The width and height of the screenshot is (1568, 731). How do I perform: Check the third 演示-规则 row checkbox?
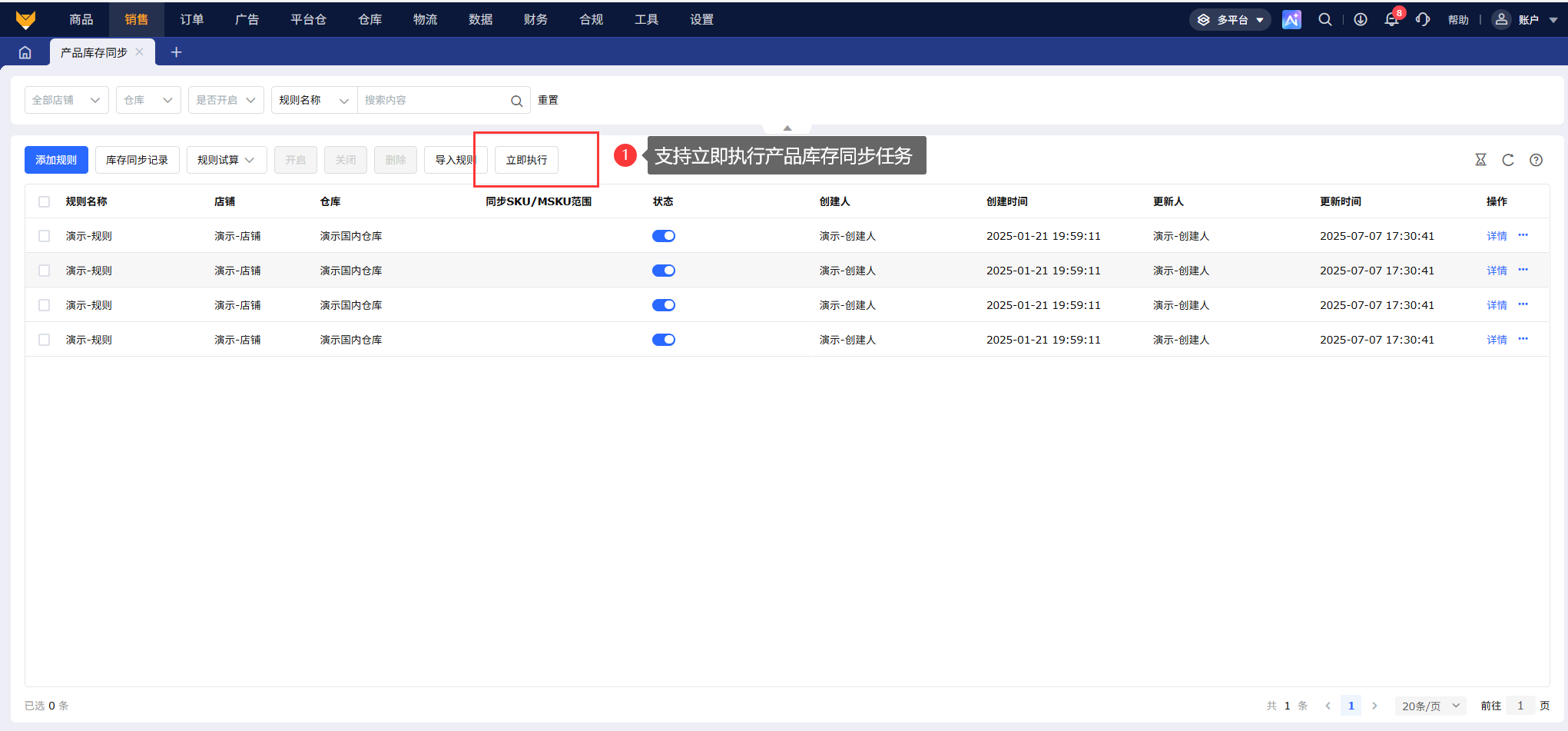[44, 305]
